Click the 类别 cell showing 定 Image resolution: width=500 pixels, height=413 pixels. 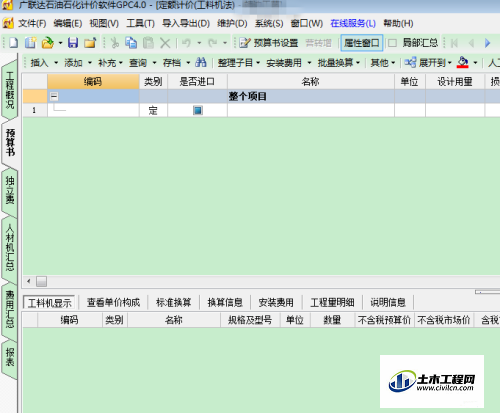[153, 110]
